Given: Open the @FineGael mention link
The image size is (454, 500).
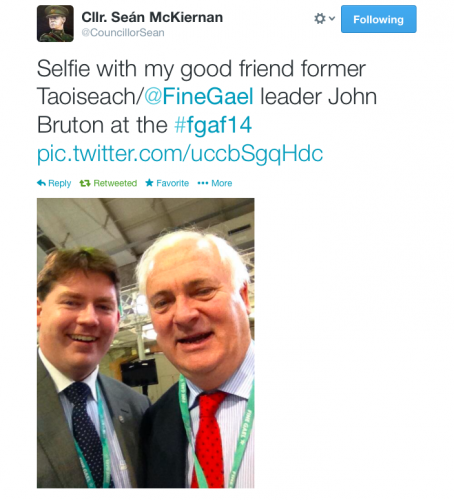Looking at the screenshot, I should point(199,96).
